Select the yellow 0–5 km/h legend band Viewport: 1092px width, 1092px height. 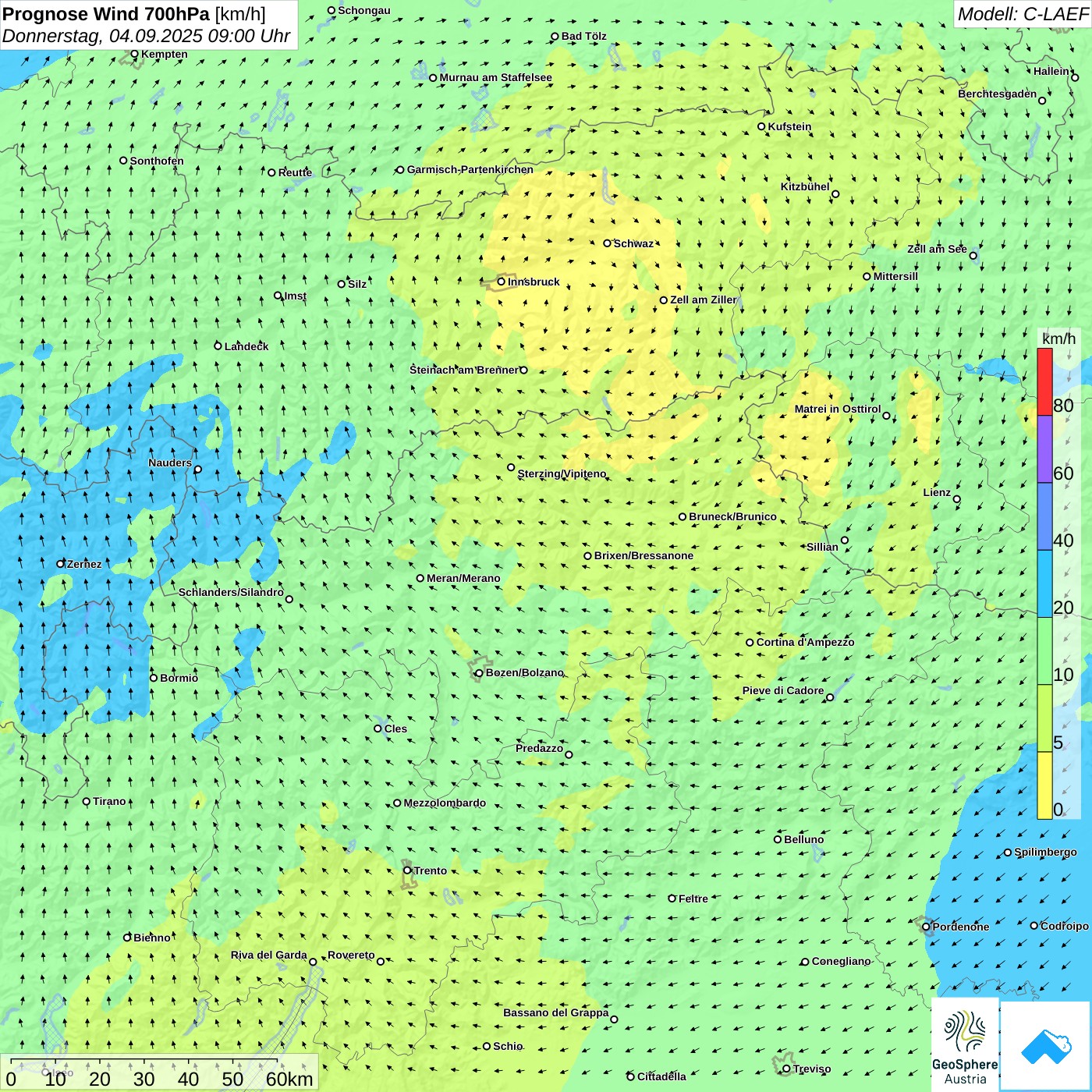(1044, 785)
